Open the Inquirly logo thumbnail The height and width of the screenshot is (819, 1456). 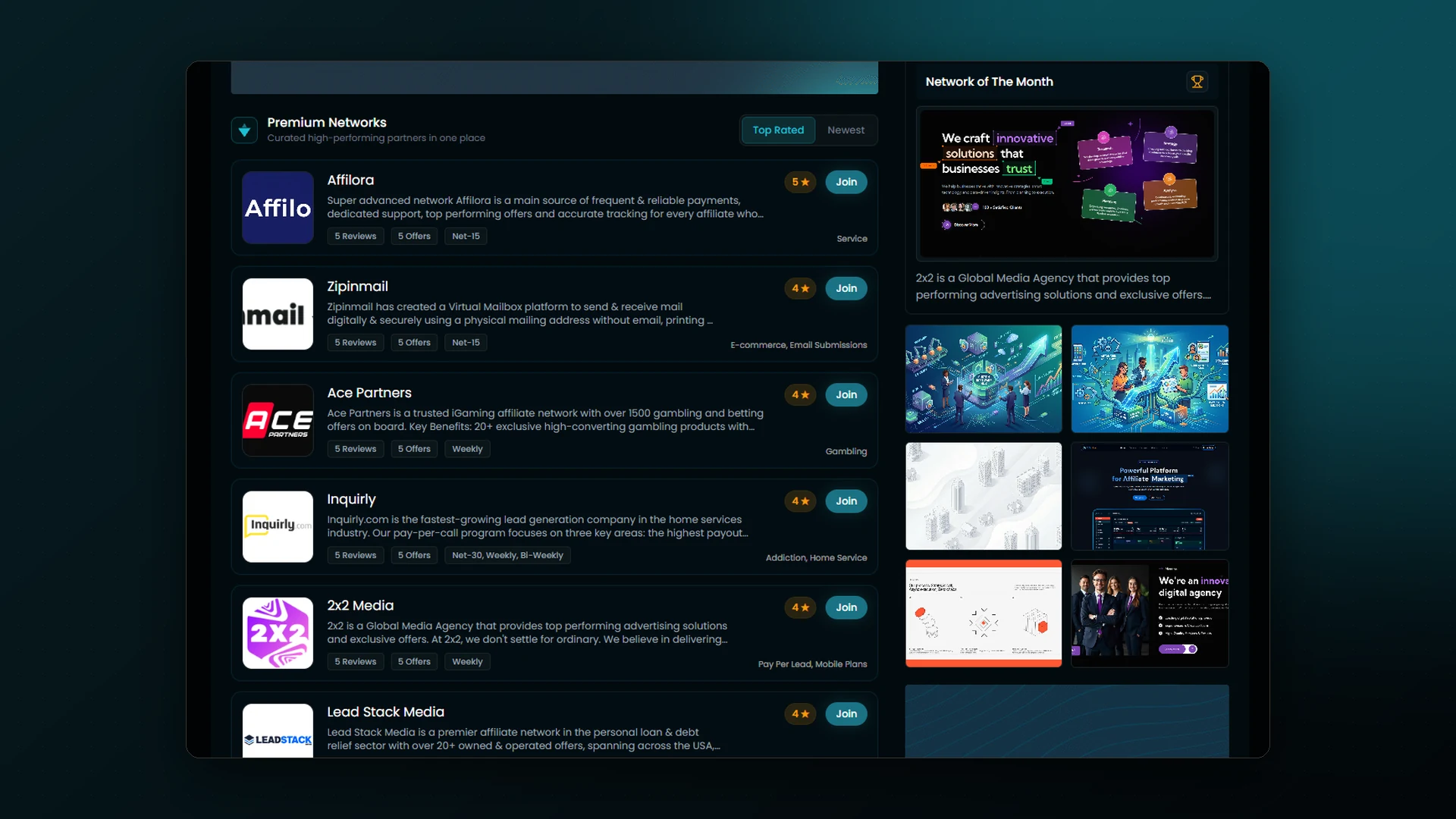[x=278, y=526]
